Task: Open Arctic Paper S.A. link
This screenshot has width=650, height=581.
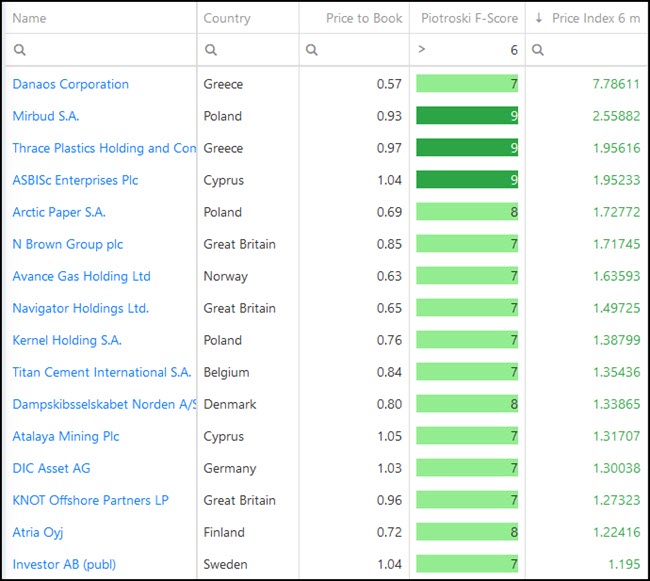Action: click(x=59, y=212)
